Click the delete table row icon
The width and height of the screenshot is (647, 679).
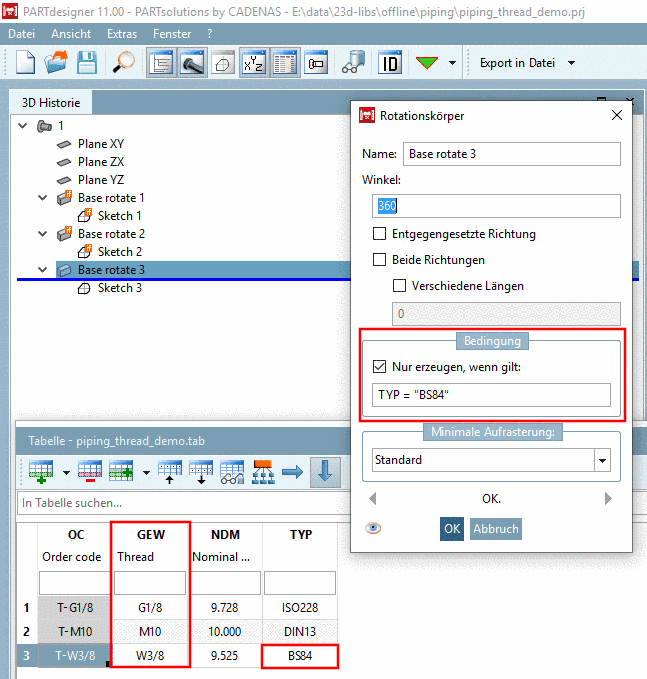pos(90,472)
